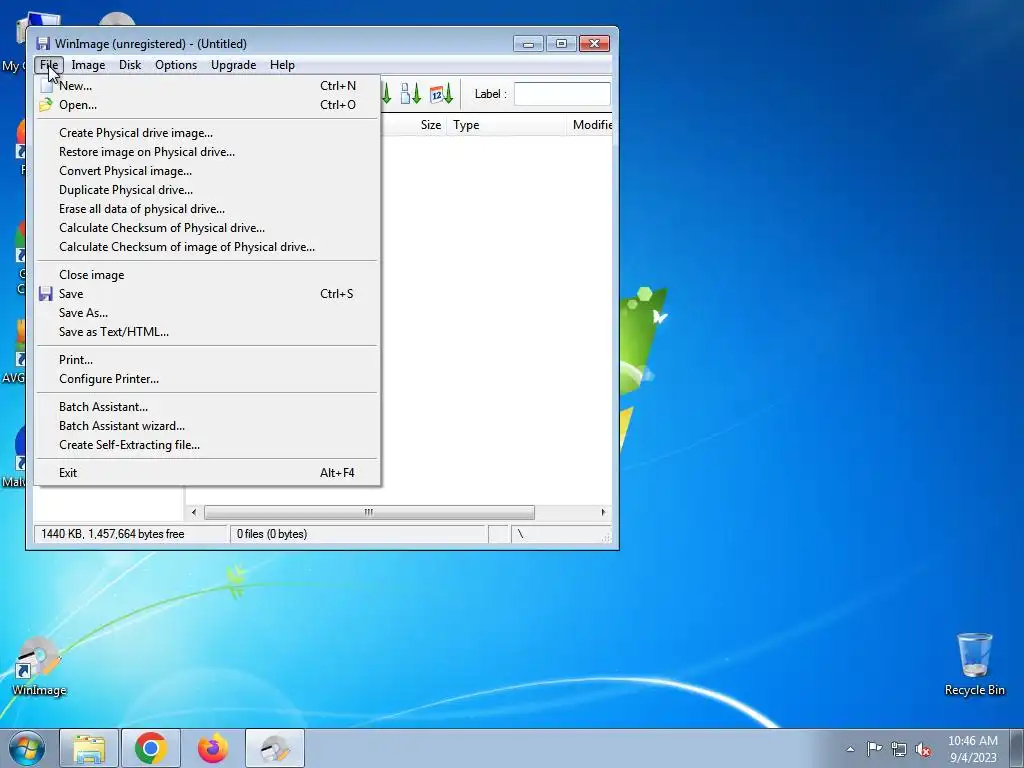Choose Close image menu entry
This screenshot has width=1024, height=768.
tap(207, 274)
